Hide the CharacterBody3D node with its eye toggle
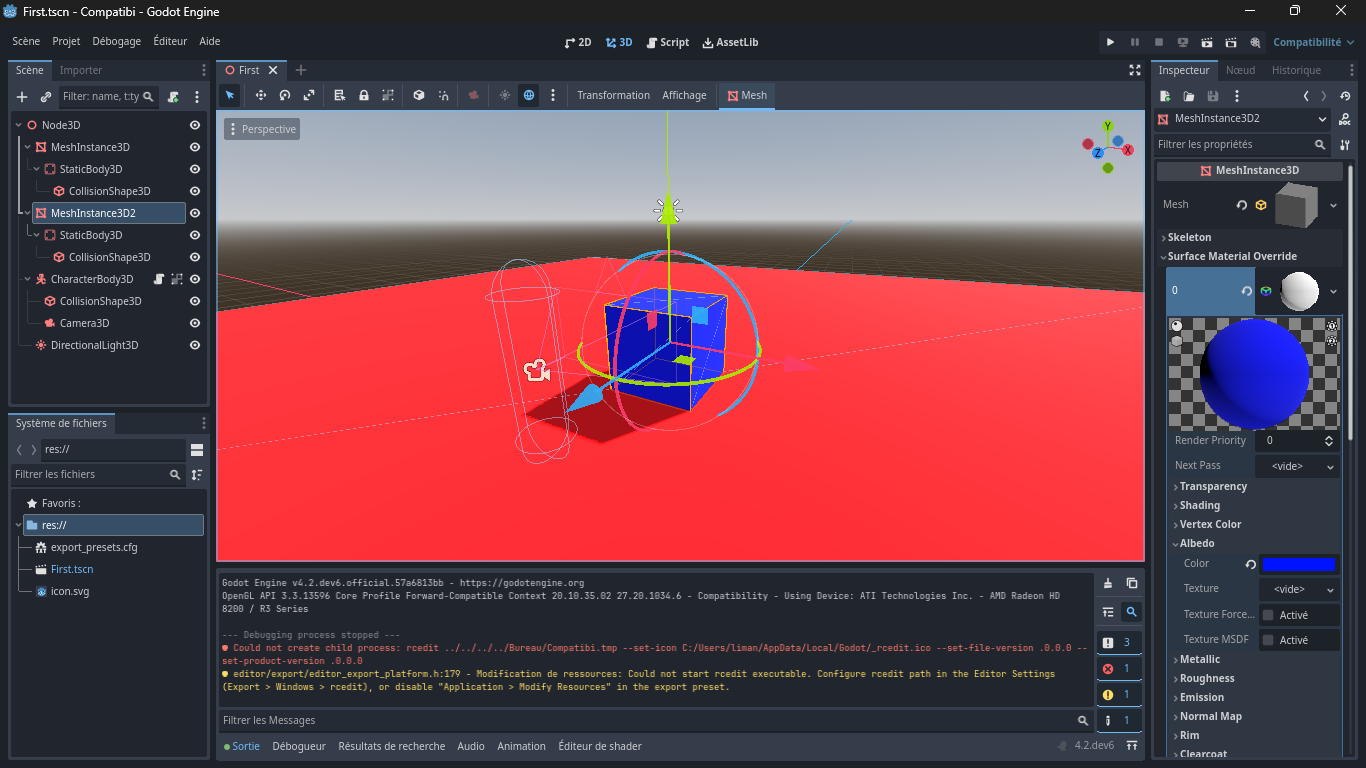 [x=194, y=279]
